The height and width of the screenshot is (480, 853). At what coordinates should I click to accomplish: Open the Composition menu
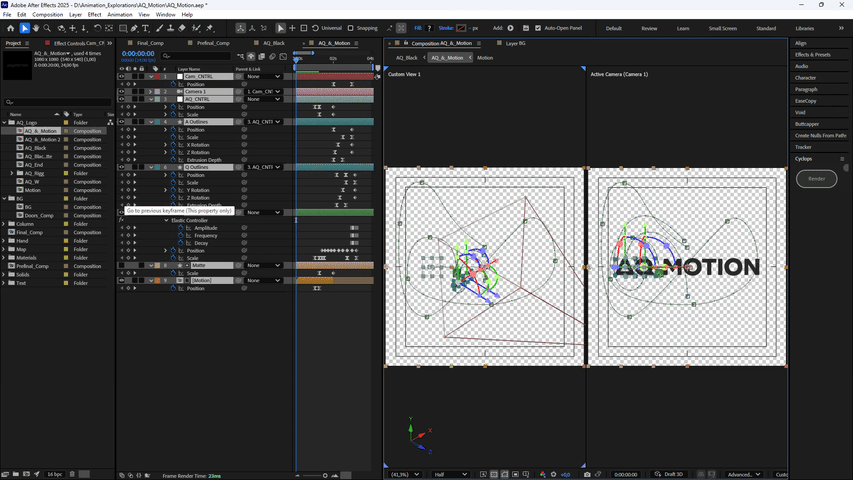[x=47, y=15]
